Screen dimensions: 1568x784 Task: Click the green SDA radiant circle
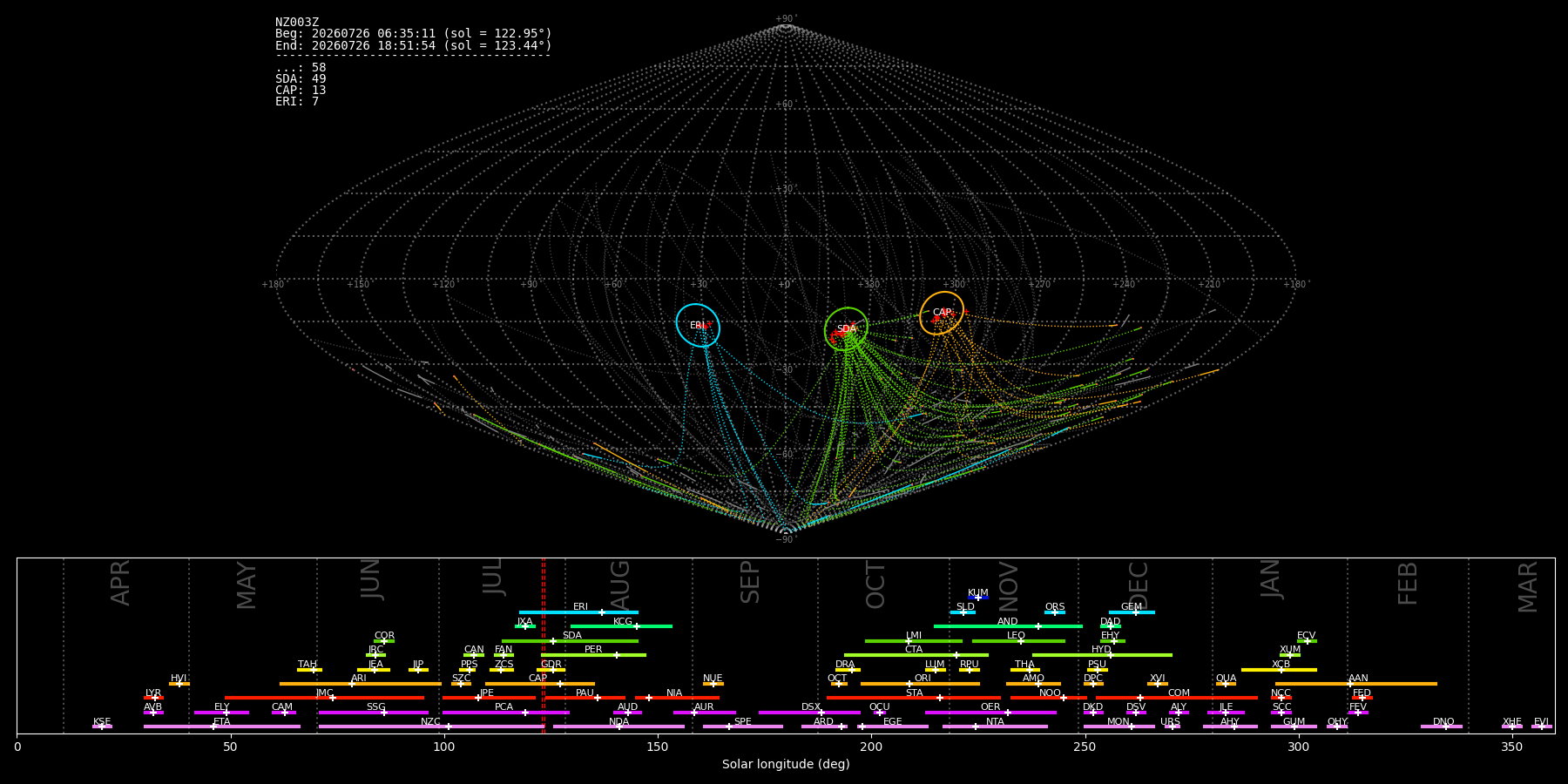[847, 329]
